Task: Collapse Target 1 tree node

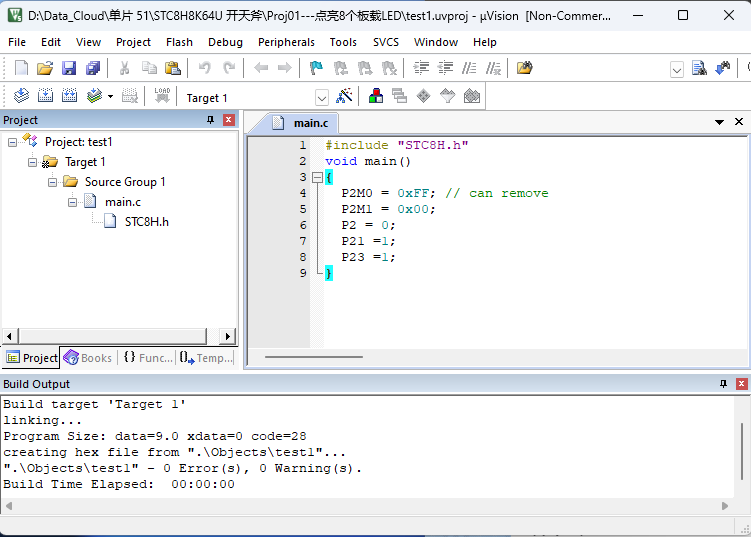Action: click(x=33, y=162)
